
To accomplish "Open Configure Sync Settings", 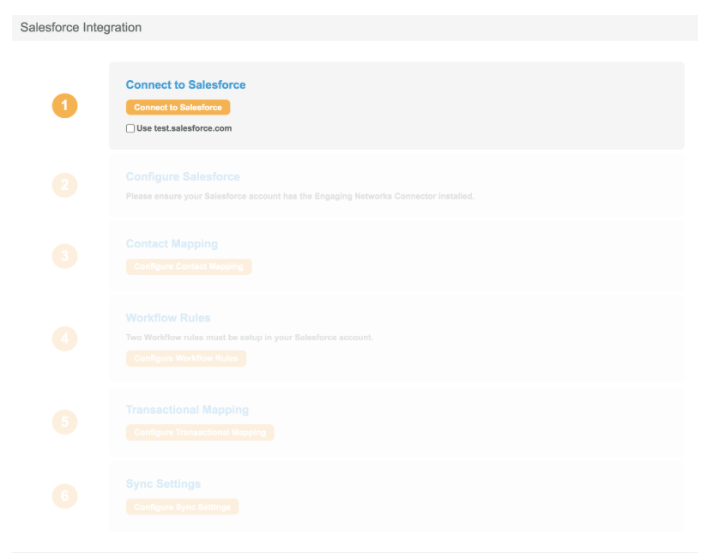I will click(x=182, y=507).
